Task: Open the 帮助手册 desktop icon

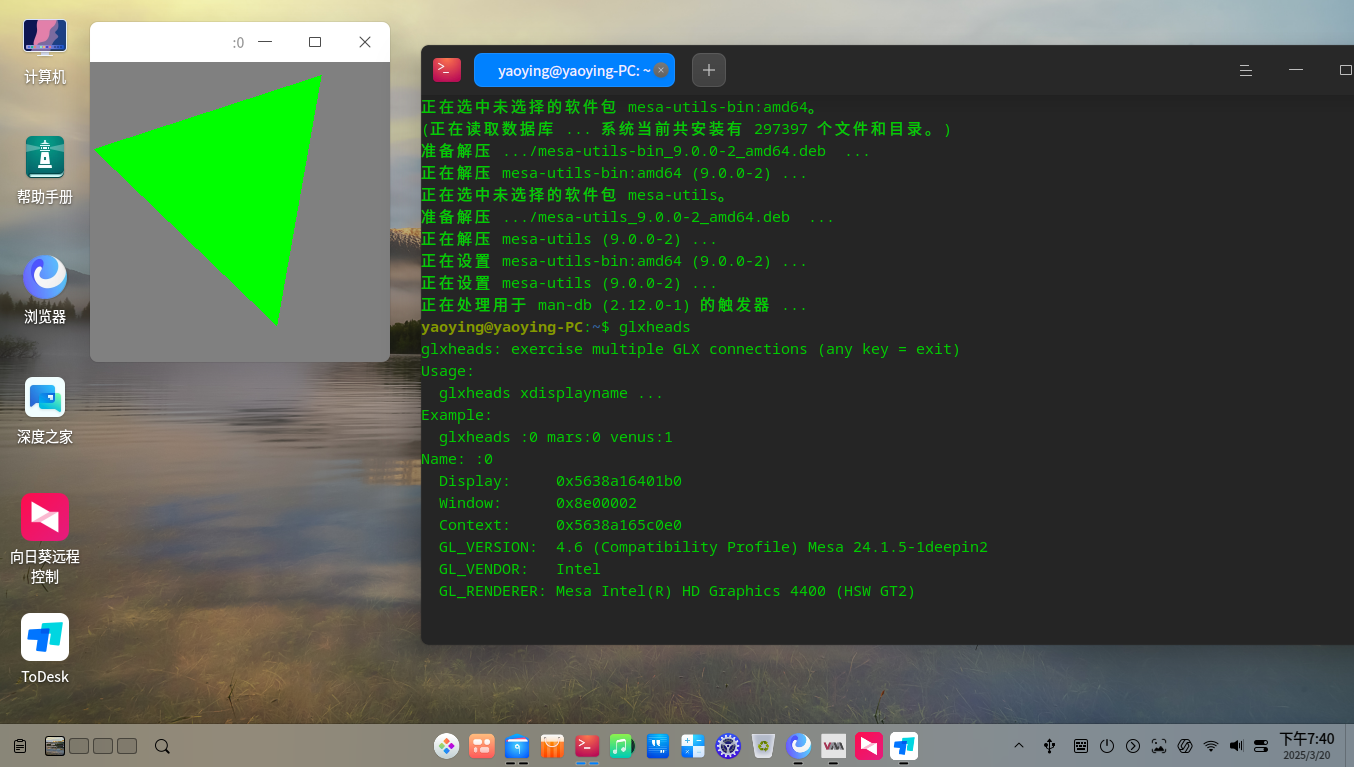Action: tap(45, 171)
